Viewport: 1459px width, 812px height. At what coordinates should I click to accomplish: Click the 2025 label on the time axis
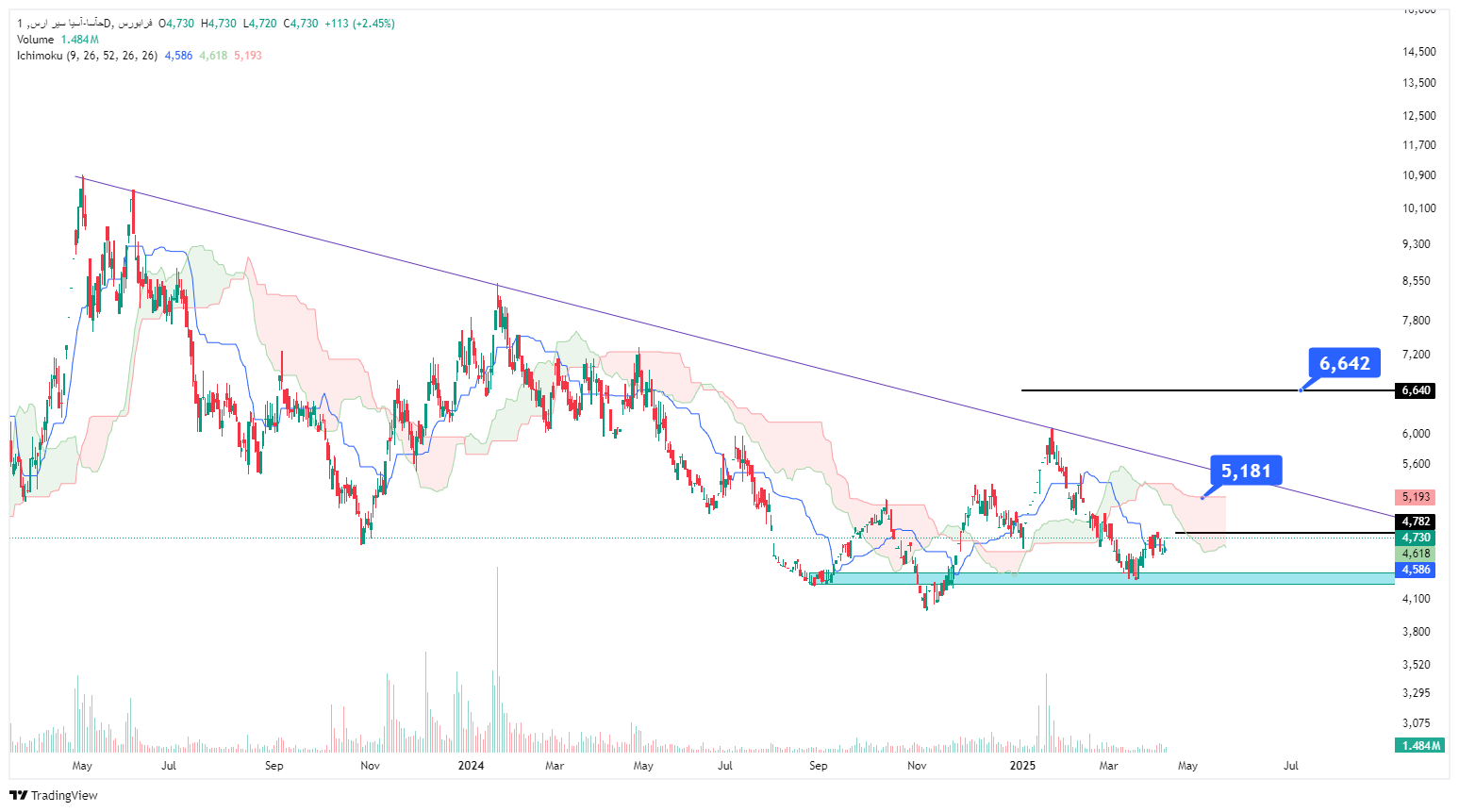[1022, 766]
